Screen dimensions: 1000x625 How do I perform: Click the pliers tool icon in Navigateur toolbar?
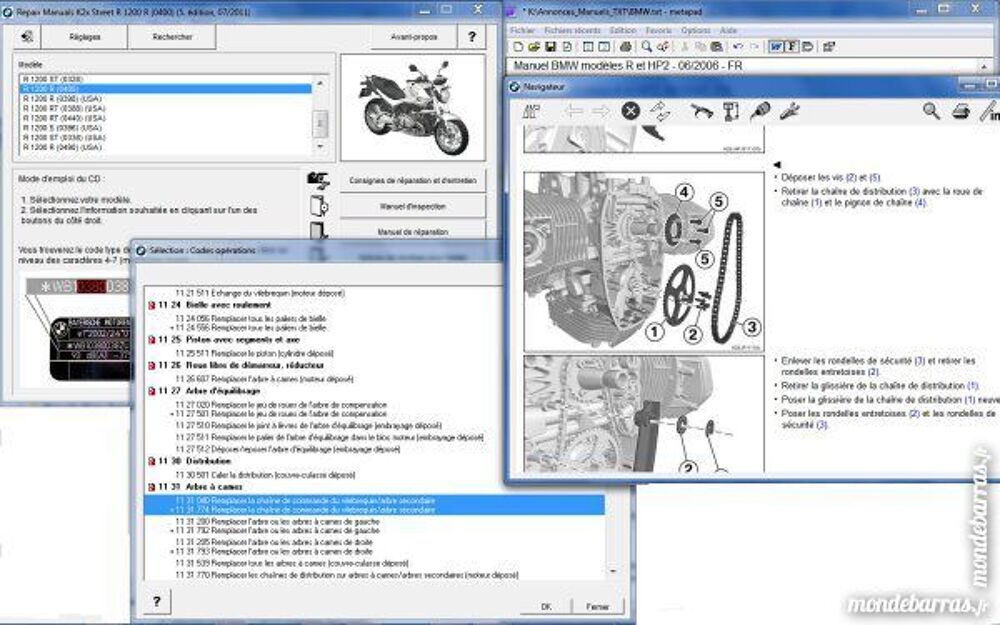point(701,111)
